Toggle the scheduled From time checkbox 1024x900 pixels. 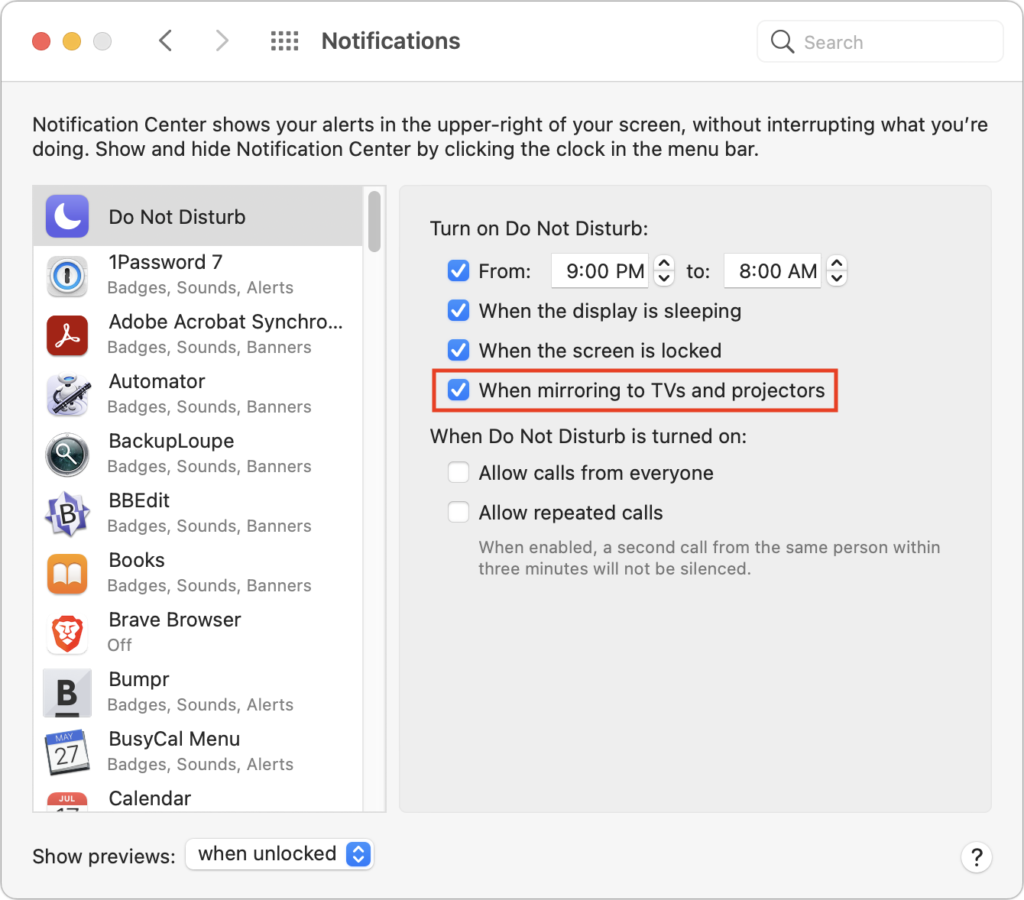pyautogui.click(x=458, y=271)
